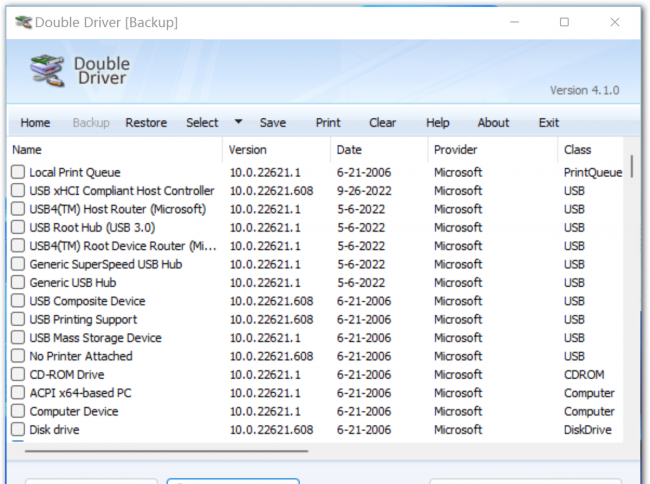Viewport: 650px width, 484px height.
Task: Click the ACPI x64-based PC Computer class cell
Action: point(589,393)
